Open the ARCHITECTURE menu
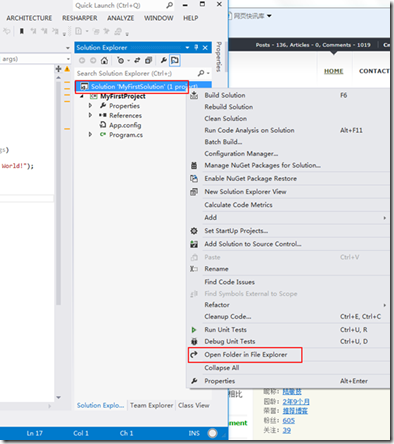Screen dimensions: 394x444 tap(29, 18)
